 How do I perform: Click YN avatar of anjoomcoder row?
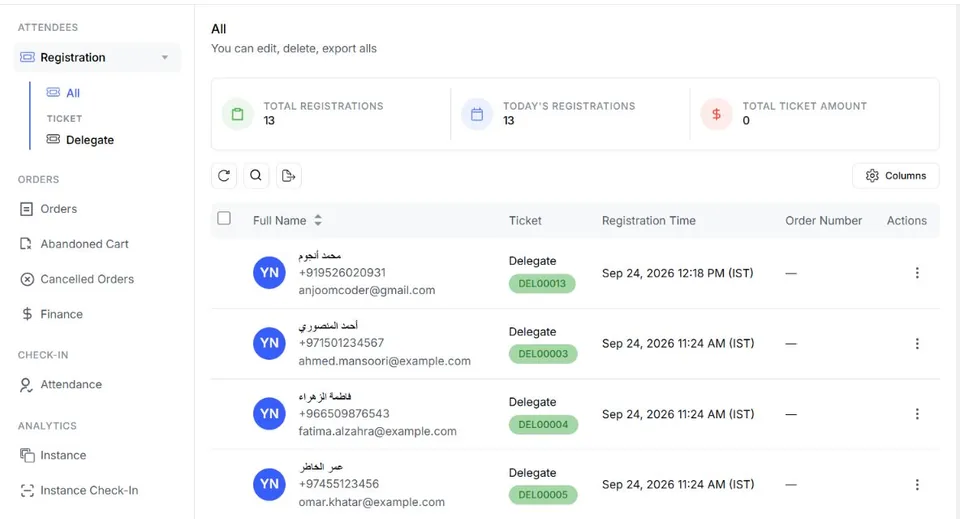coord(269,273)
